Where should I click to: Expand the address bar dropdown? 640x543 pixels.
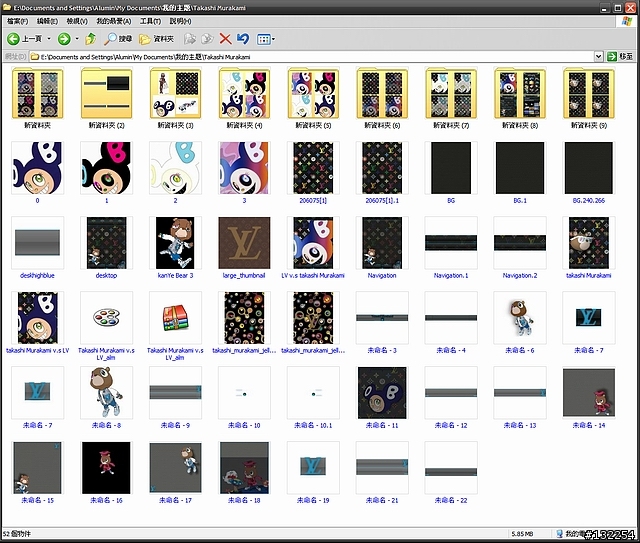(x=598, y=56)
